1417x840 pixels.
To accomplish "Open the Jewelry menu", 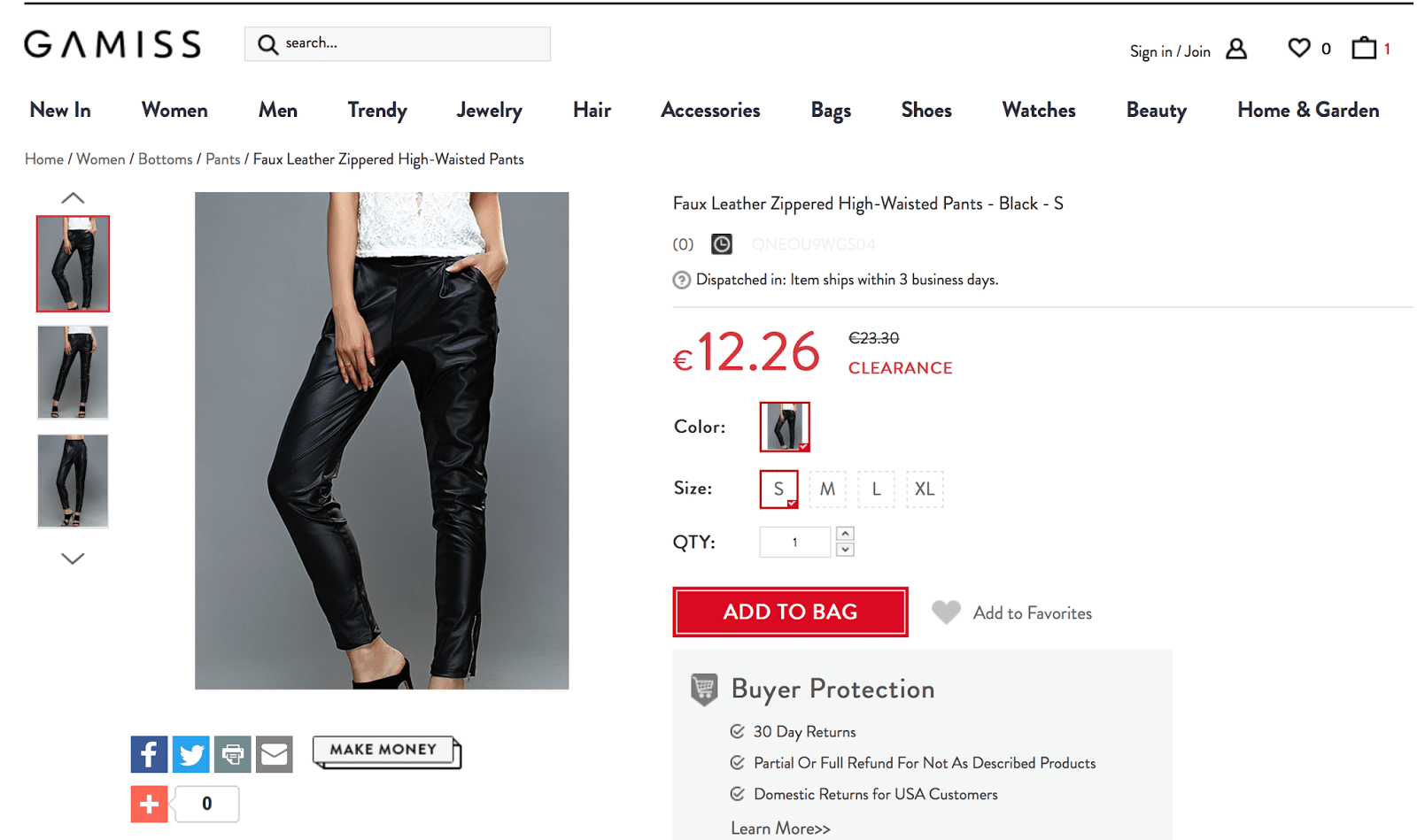I will (x=489, y=111).
